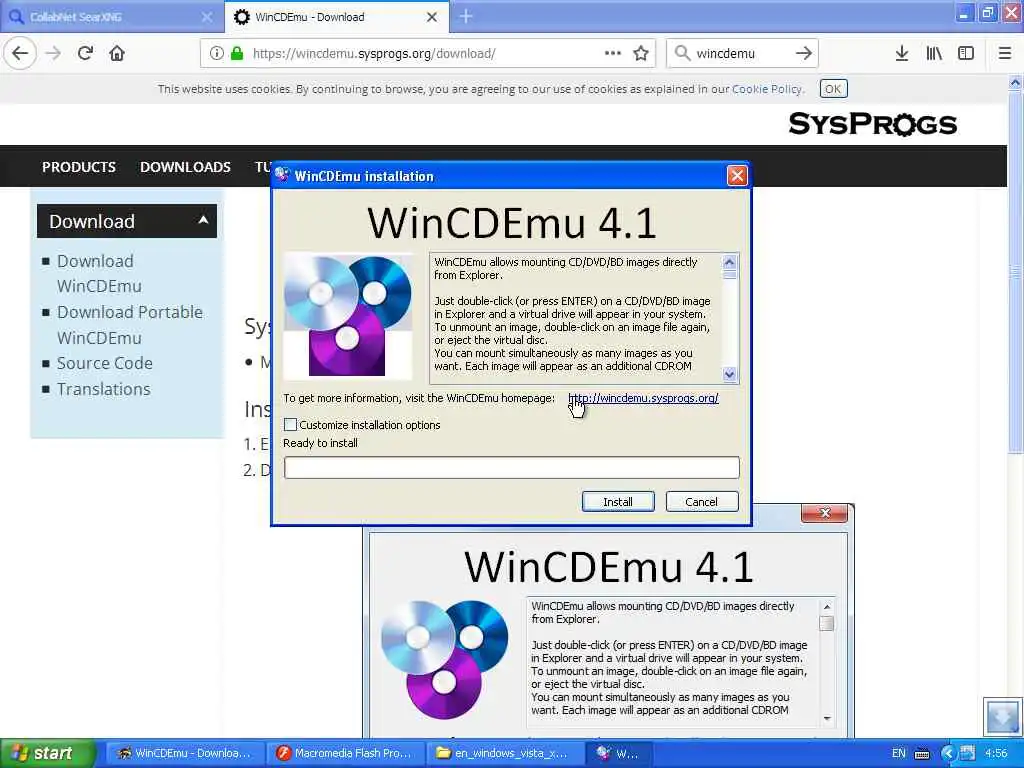
Task: Open the Translations sidebar link
Action: 103,389
